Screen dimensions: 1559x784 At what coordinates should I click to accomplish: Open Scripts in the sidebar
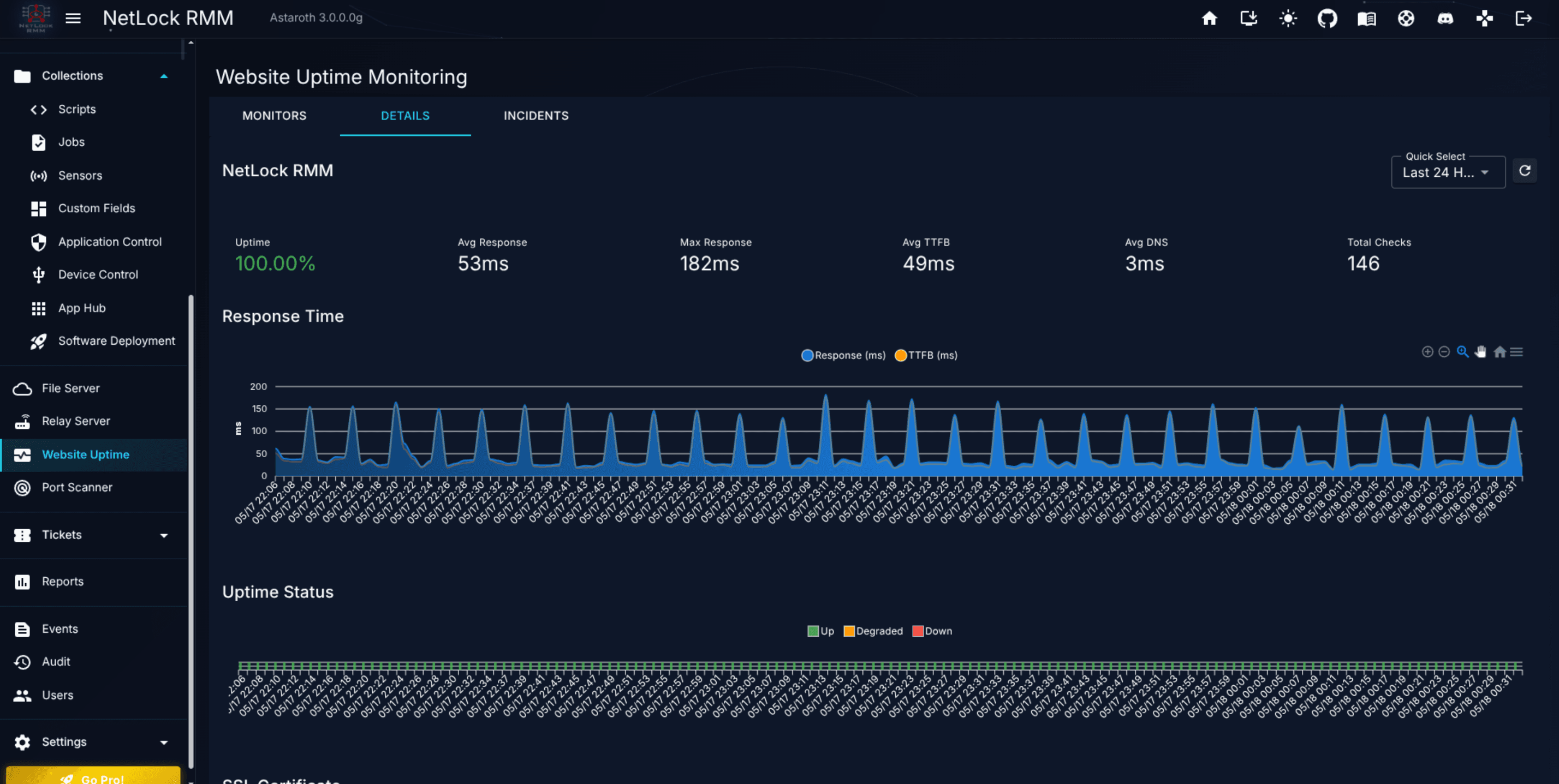93,109
